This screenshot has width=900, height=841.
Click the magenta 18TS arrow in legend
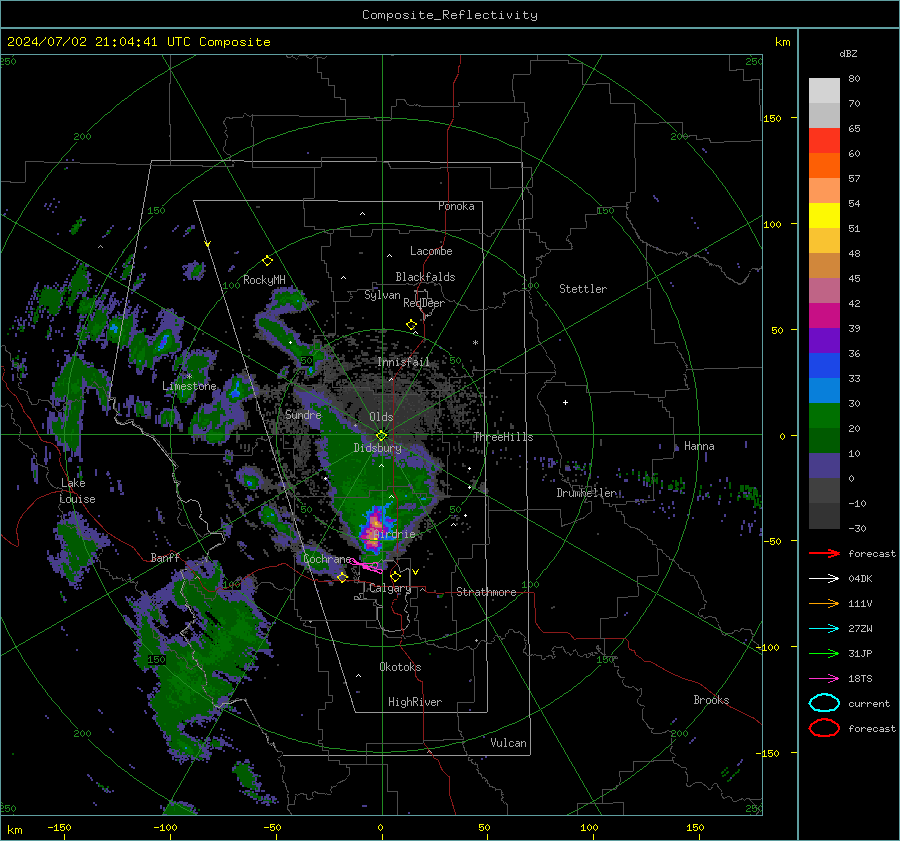pos(824,679)
